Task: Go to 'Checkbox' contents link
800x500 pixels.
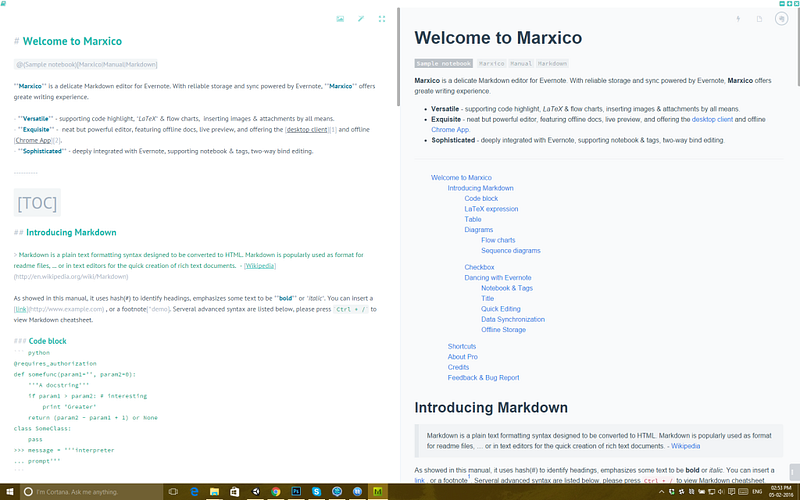Action: pos(479,267)
